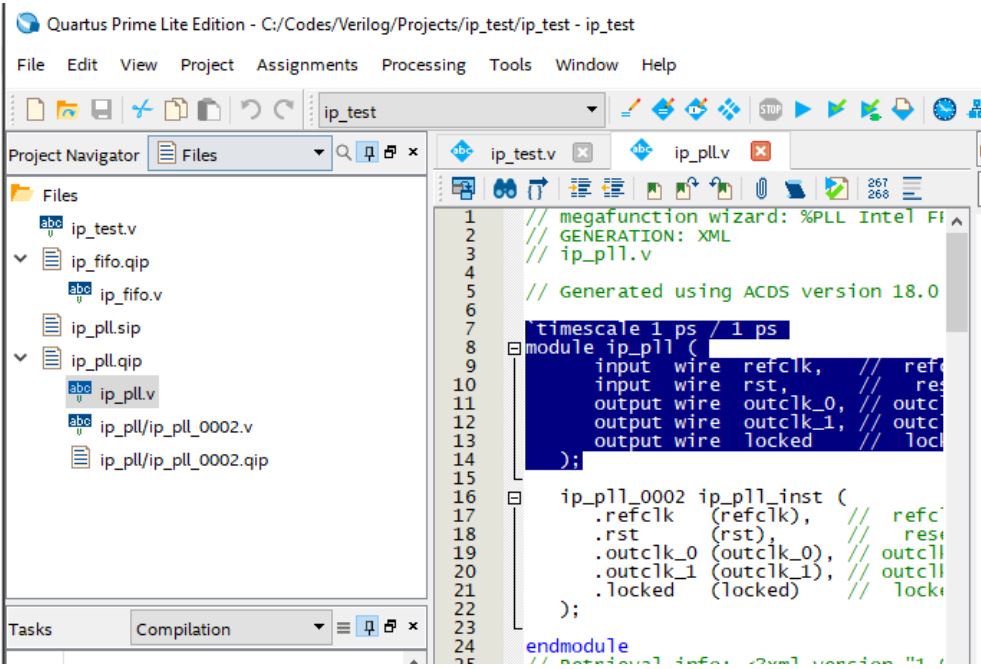The height and width of the screenshot is (669, 981).
Task: Click the increase indent icon
Action: click(580, 188)
